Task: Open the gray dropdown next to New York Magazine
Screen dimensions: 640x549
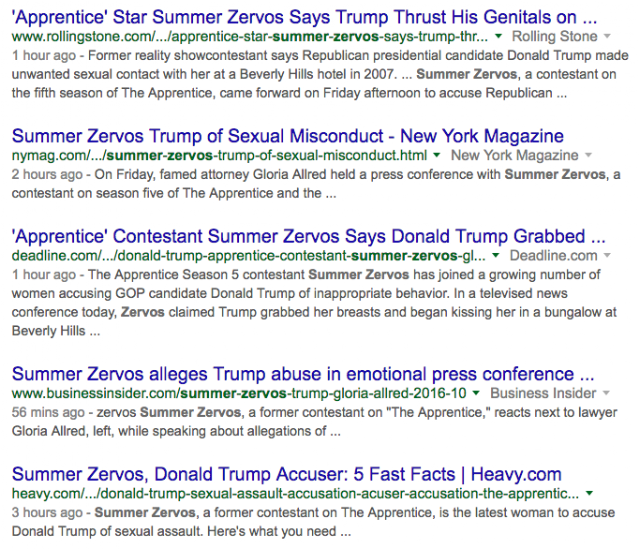Action: click(587, 156)
